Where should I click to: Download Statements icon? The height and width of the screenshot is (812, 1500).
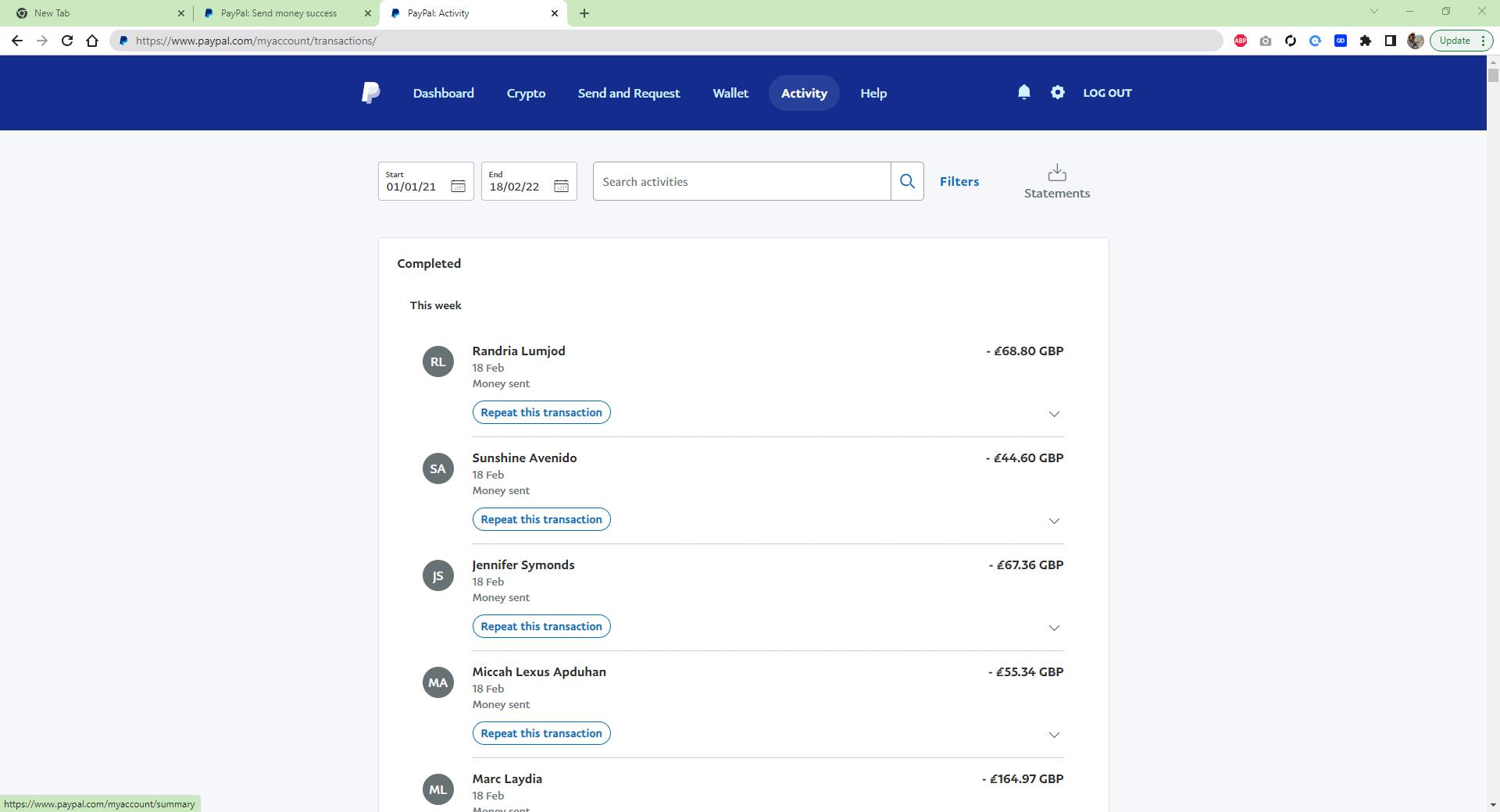pyautogui.click(x=1056, y=173)
